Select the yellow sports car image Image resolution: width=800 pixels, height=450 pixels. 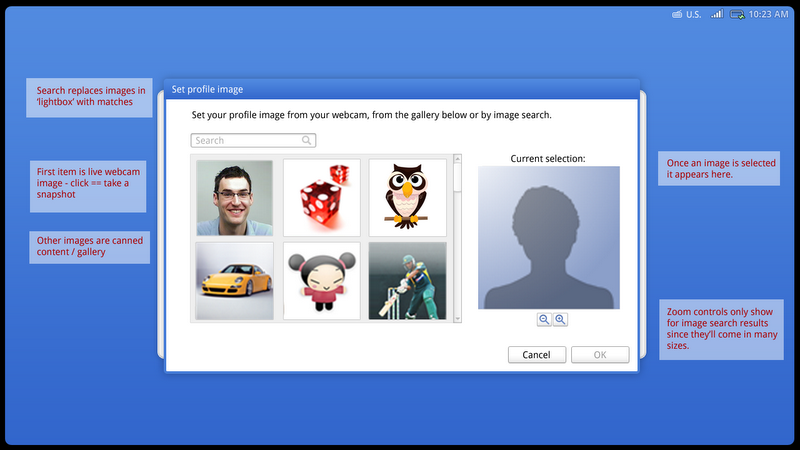pos(235,281)
